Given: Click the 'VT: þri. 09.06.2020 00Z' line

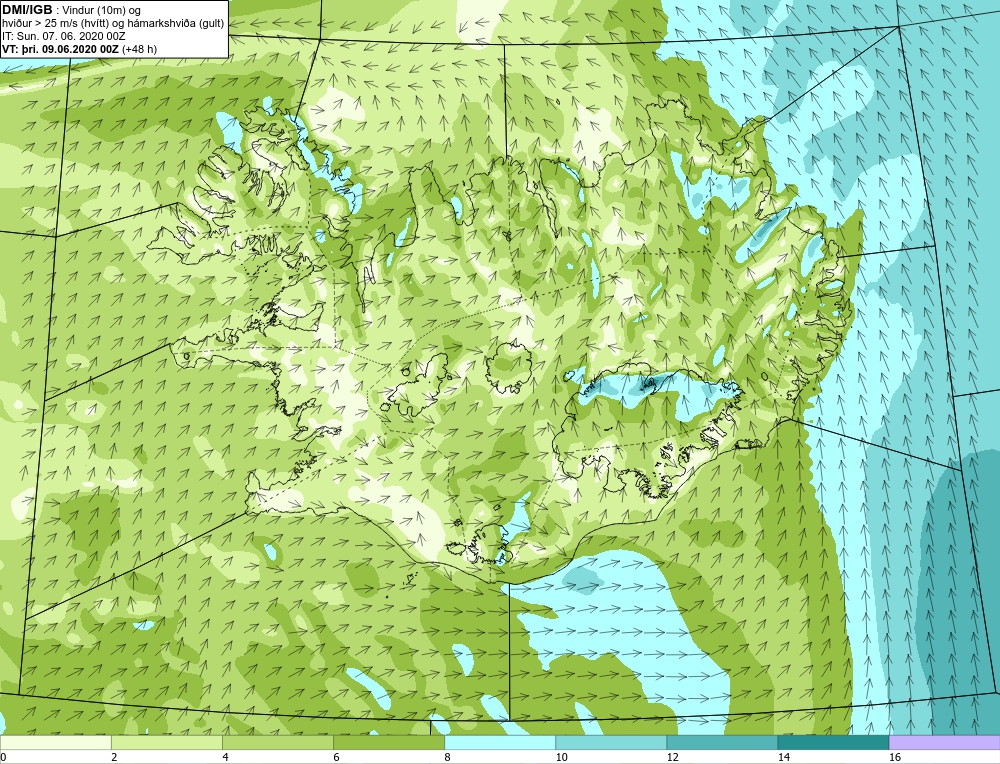Looking at the screenshot, I should [79, 48].
